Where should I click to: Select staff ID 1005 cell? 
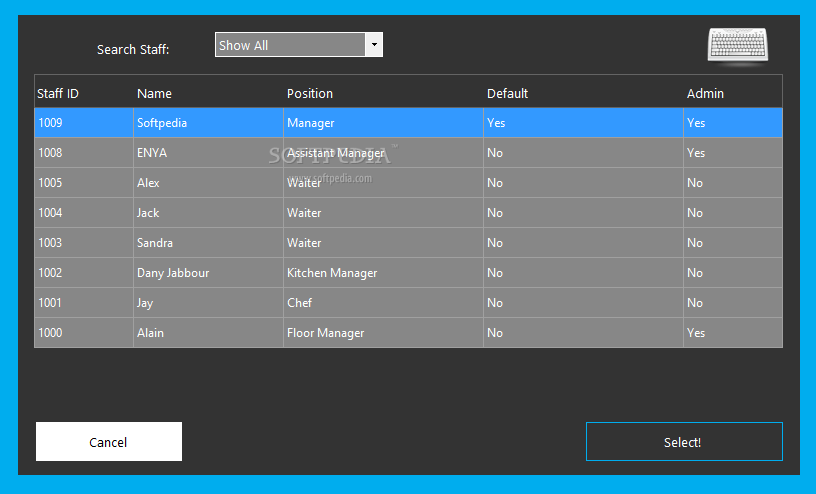[x=84, y=183]
